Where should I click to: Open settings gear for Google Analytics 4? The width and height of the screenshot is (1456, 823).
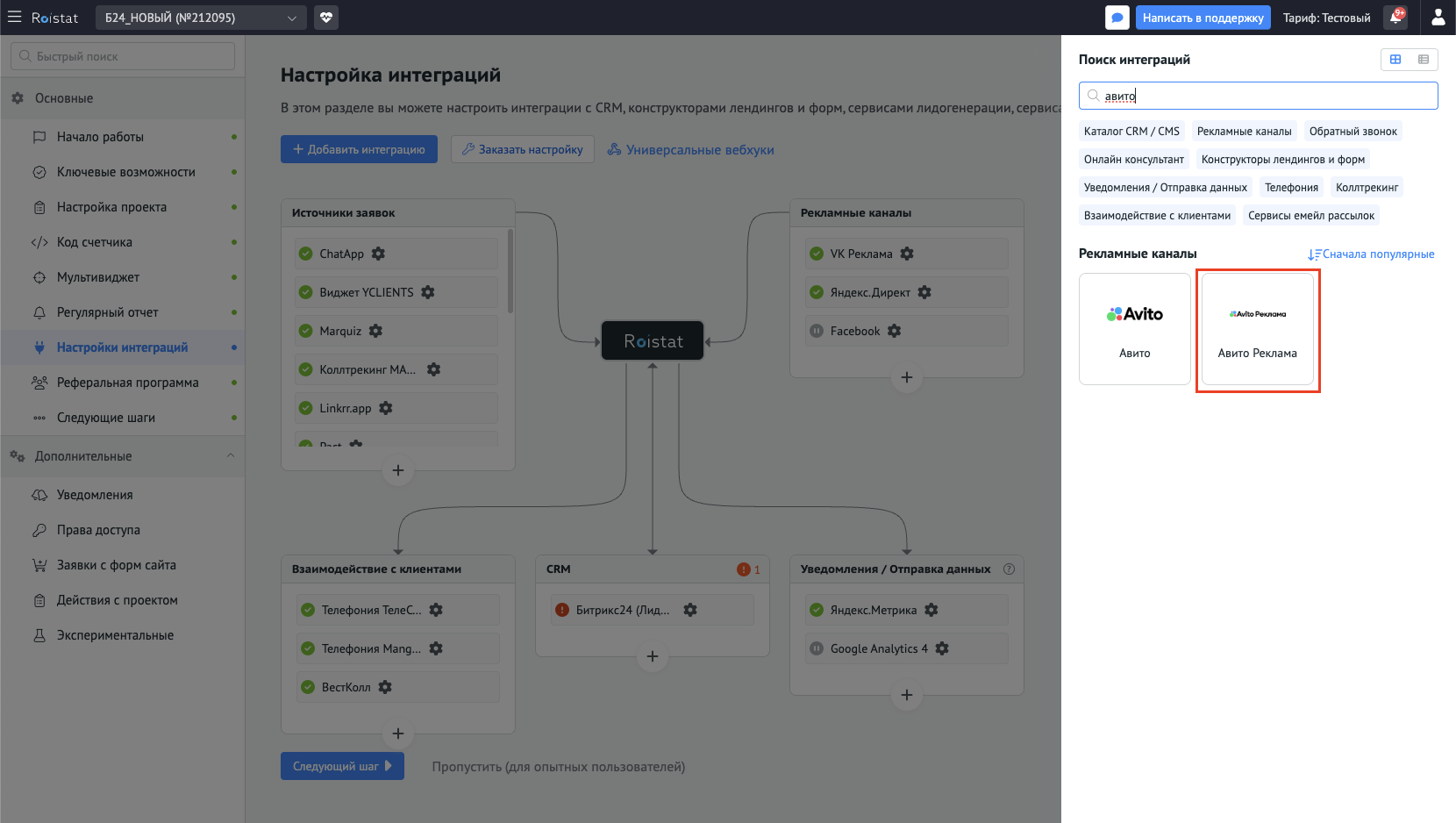942,648
